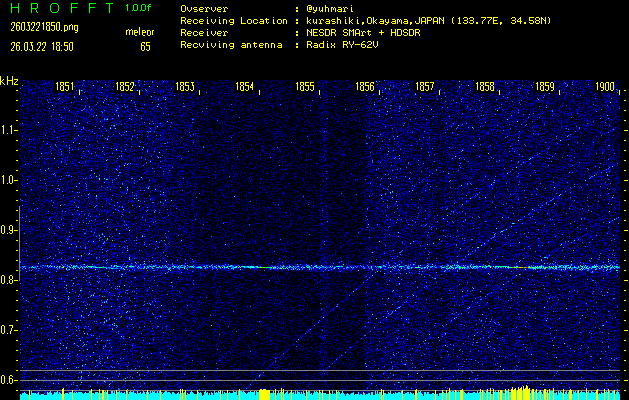Select the 1.1 frequency axis label
The height and width of the screenshot is (400, 629).
click(9, 130)
